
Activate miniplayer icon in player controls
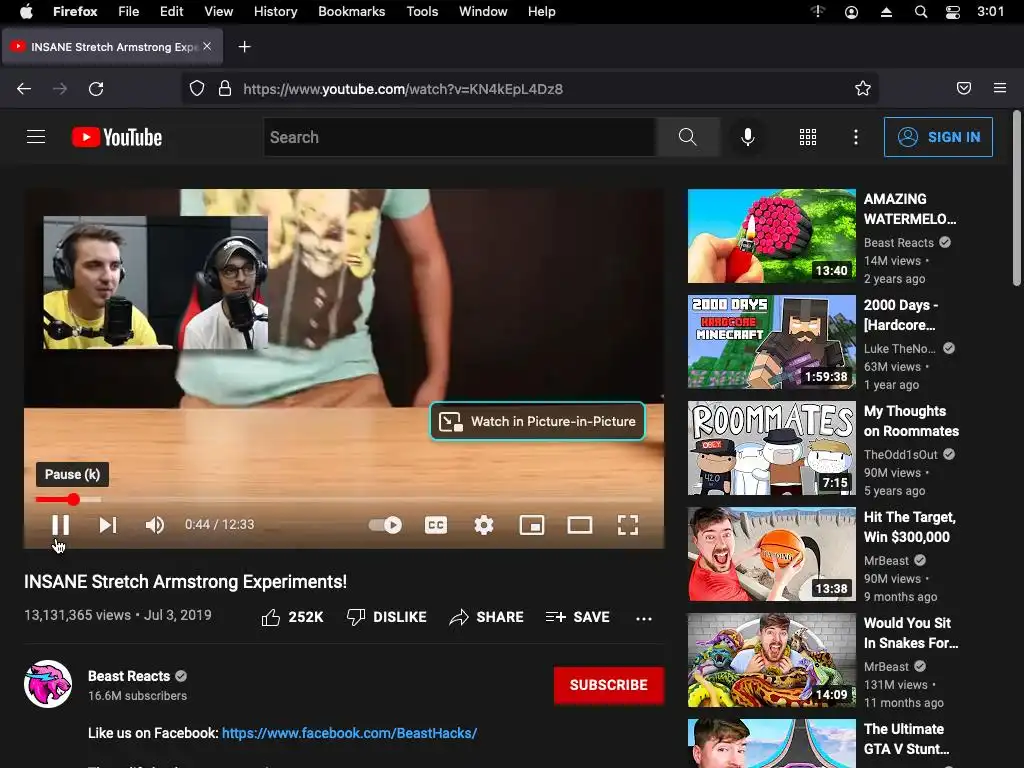[x=532, y=525]
